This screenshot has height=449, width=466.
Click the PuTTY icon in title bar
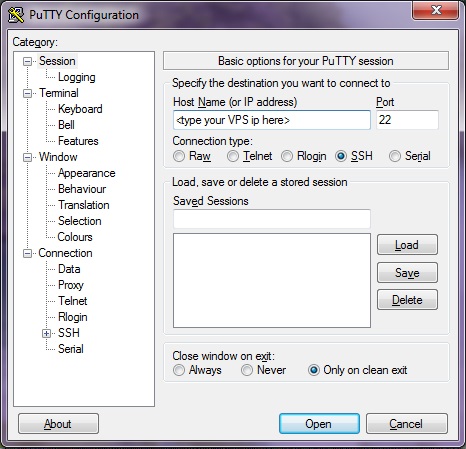pyautogui.click(x=16, y=15)
